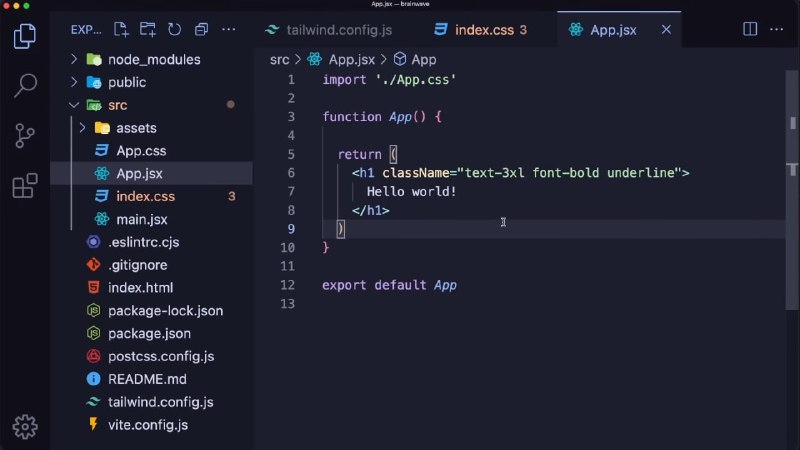800x450 pixels.
Task: Open editor more actions menu
Action: 777,29
